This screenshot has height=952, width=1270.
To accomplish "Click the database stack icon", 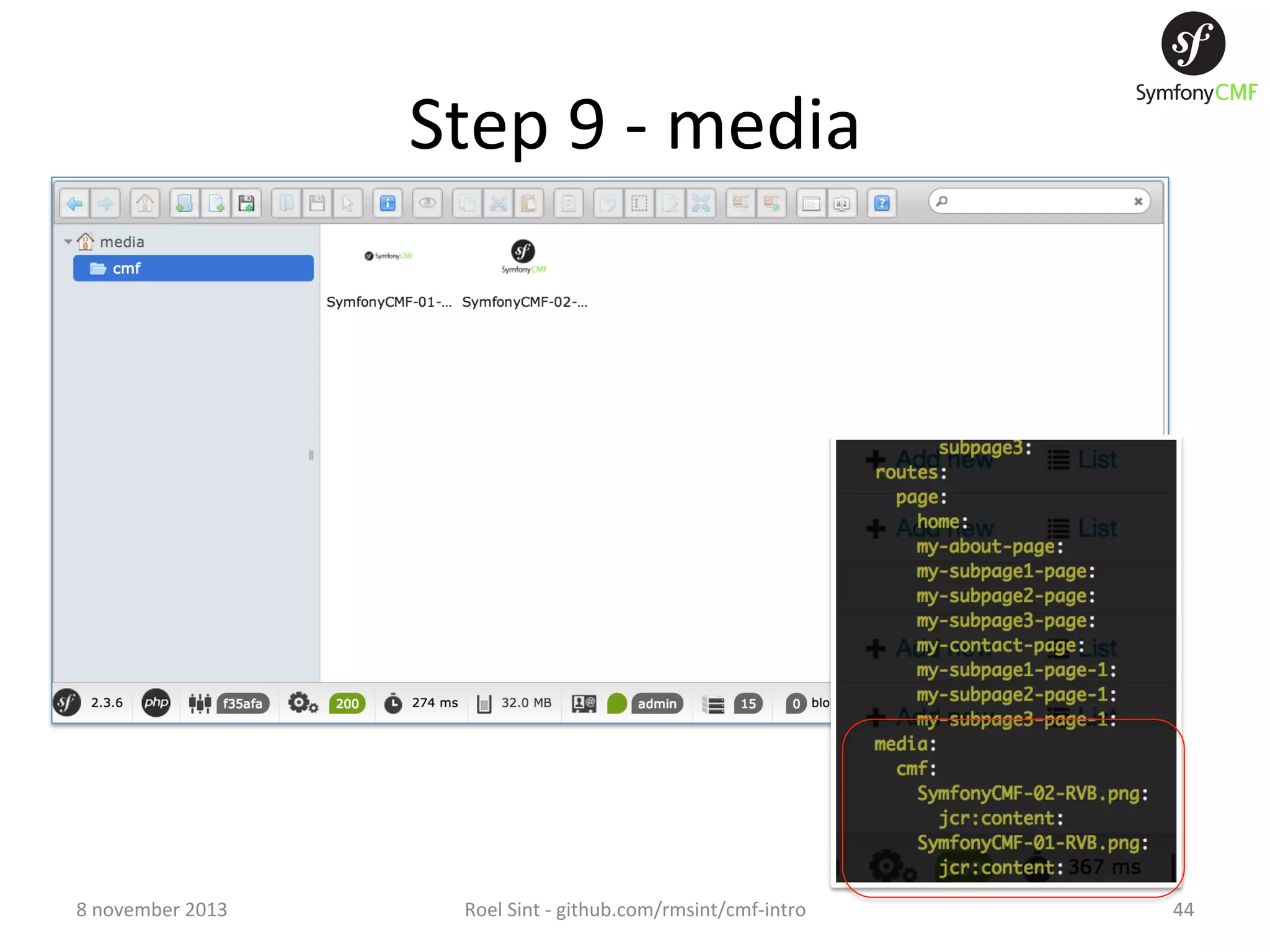I will tap(713, 704).
